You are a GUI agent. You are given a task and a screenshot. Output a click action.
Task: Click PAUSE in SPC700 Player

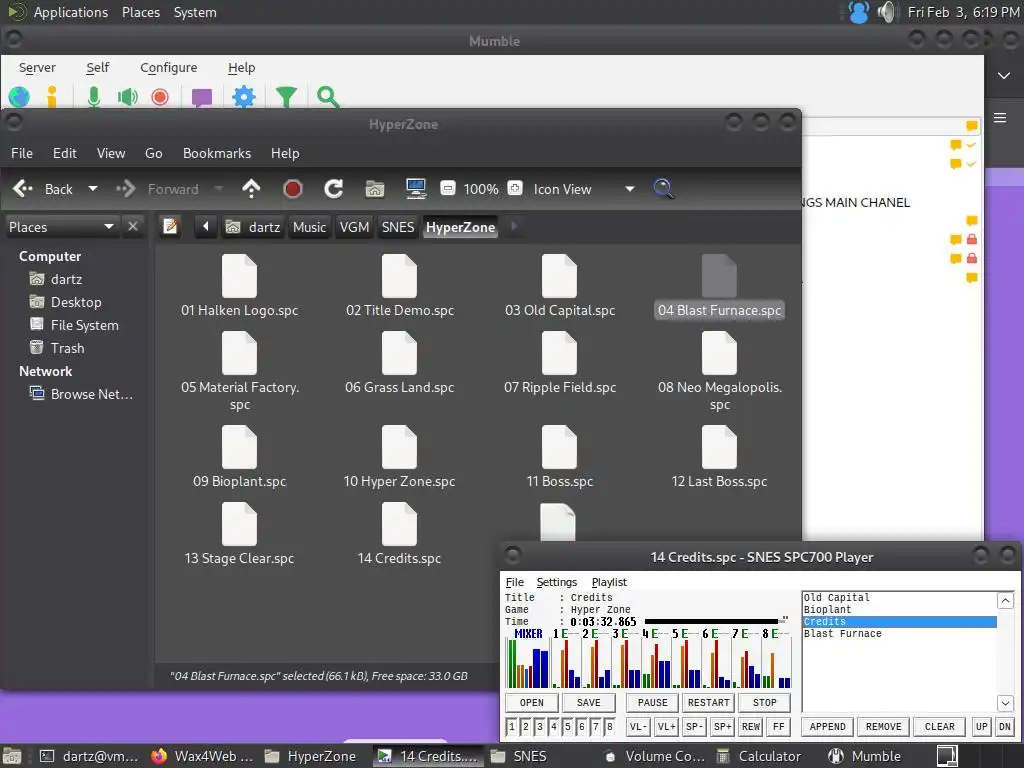coord(652,703)
